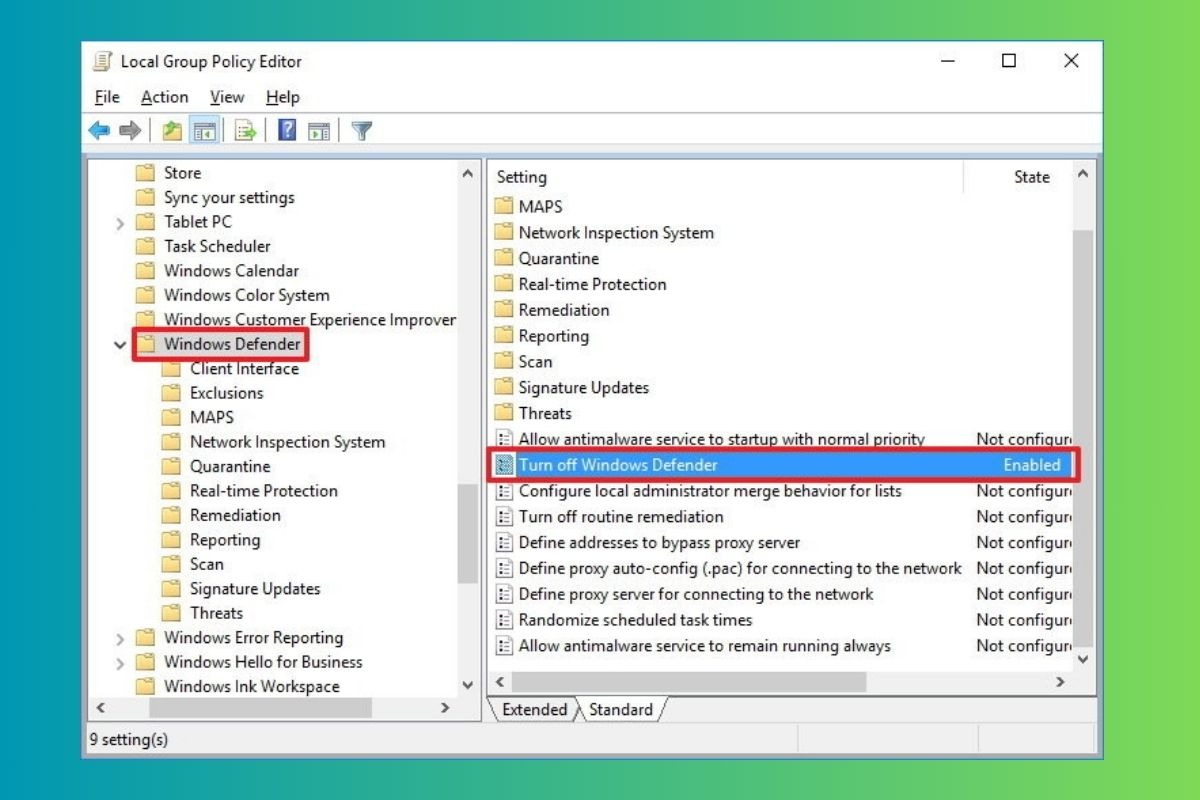Toggle the Show/Hide Action Pane icon
Screen dimensions: 1200x800
pyautogui.click(x=319, y=130)
